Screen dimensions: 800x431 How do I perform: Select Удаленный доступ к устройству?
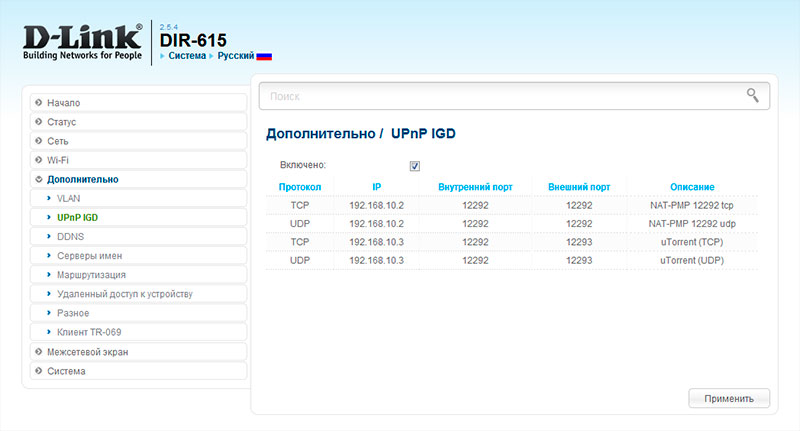point(124,294)
